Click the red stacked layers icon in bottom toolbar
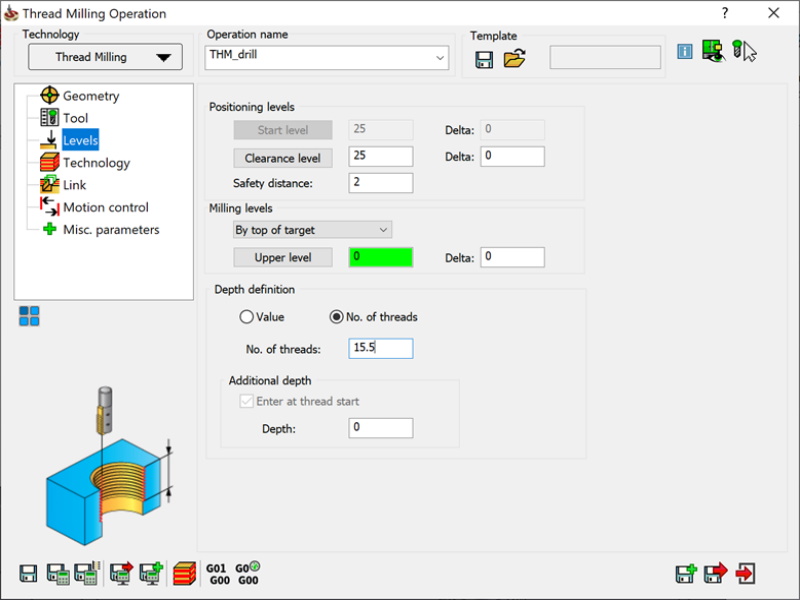 pos(184,574)
